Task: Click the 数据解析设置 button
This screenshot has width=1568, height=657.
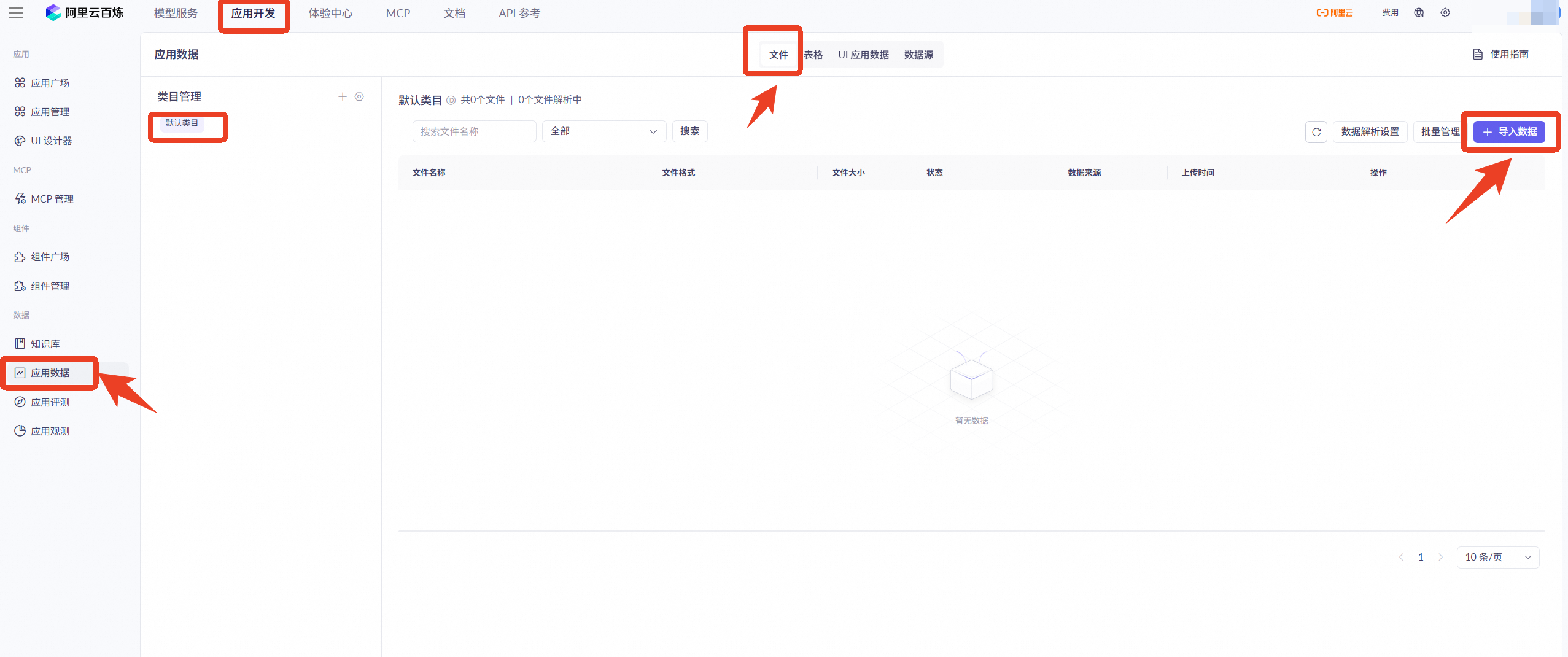Action: pos(1370,132)
